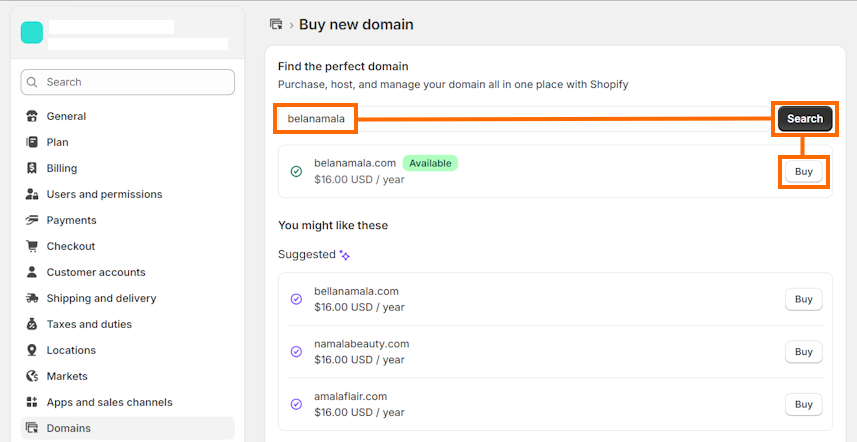
Task: Open Users and permissions
Action: [127, 194]
